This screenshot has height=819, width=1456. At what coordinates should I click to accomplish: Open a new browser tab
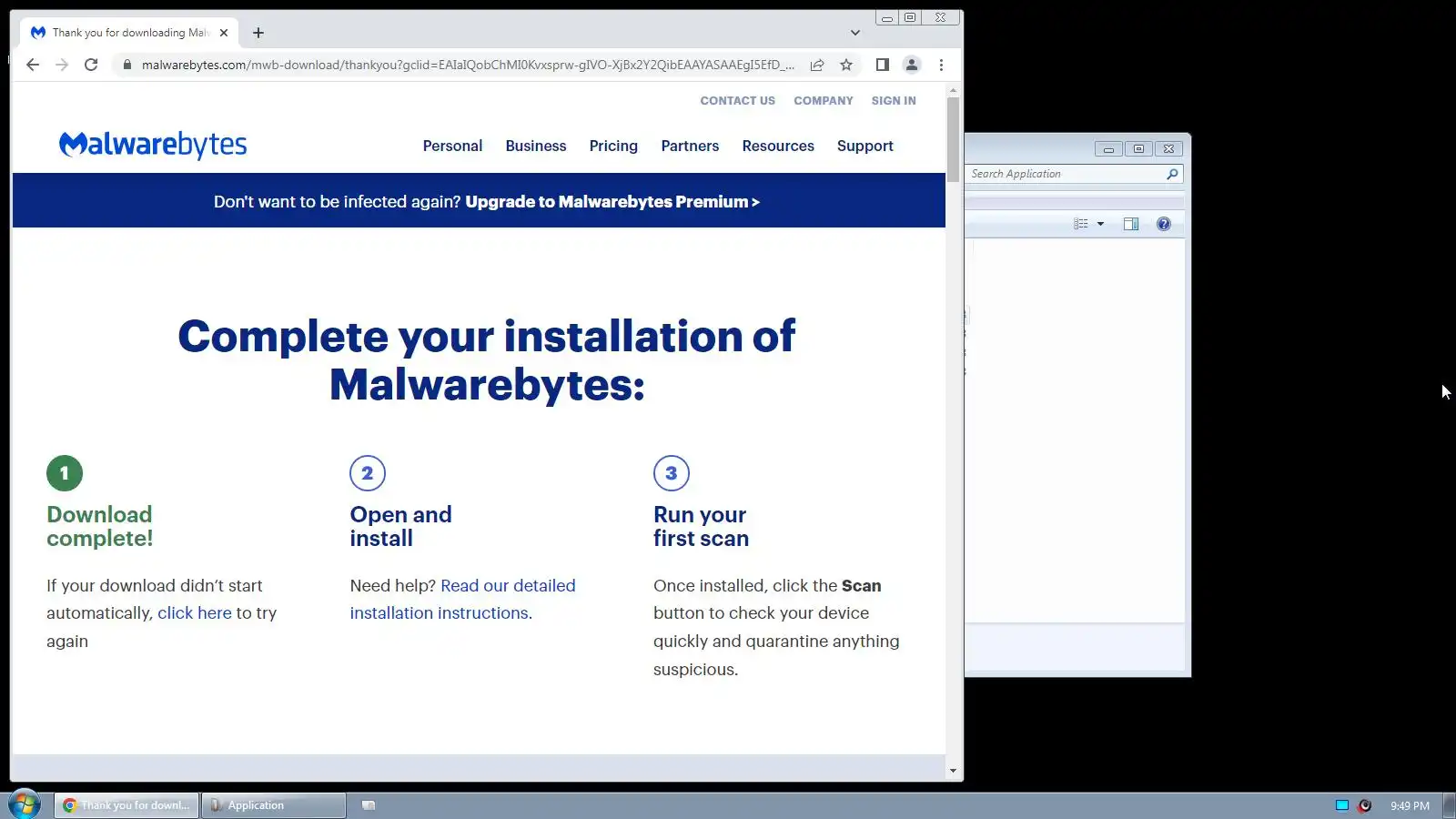point(258,33)
